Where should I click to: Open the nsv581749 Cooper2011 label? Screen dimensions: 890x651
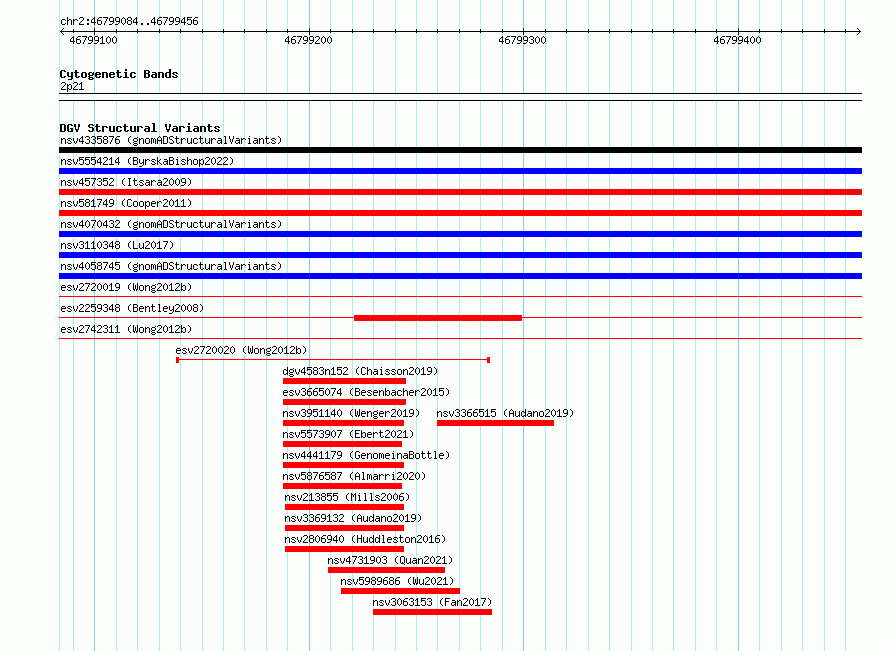click(x=126, y=203)
